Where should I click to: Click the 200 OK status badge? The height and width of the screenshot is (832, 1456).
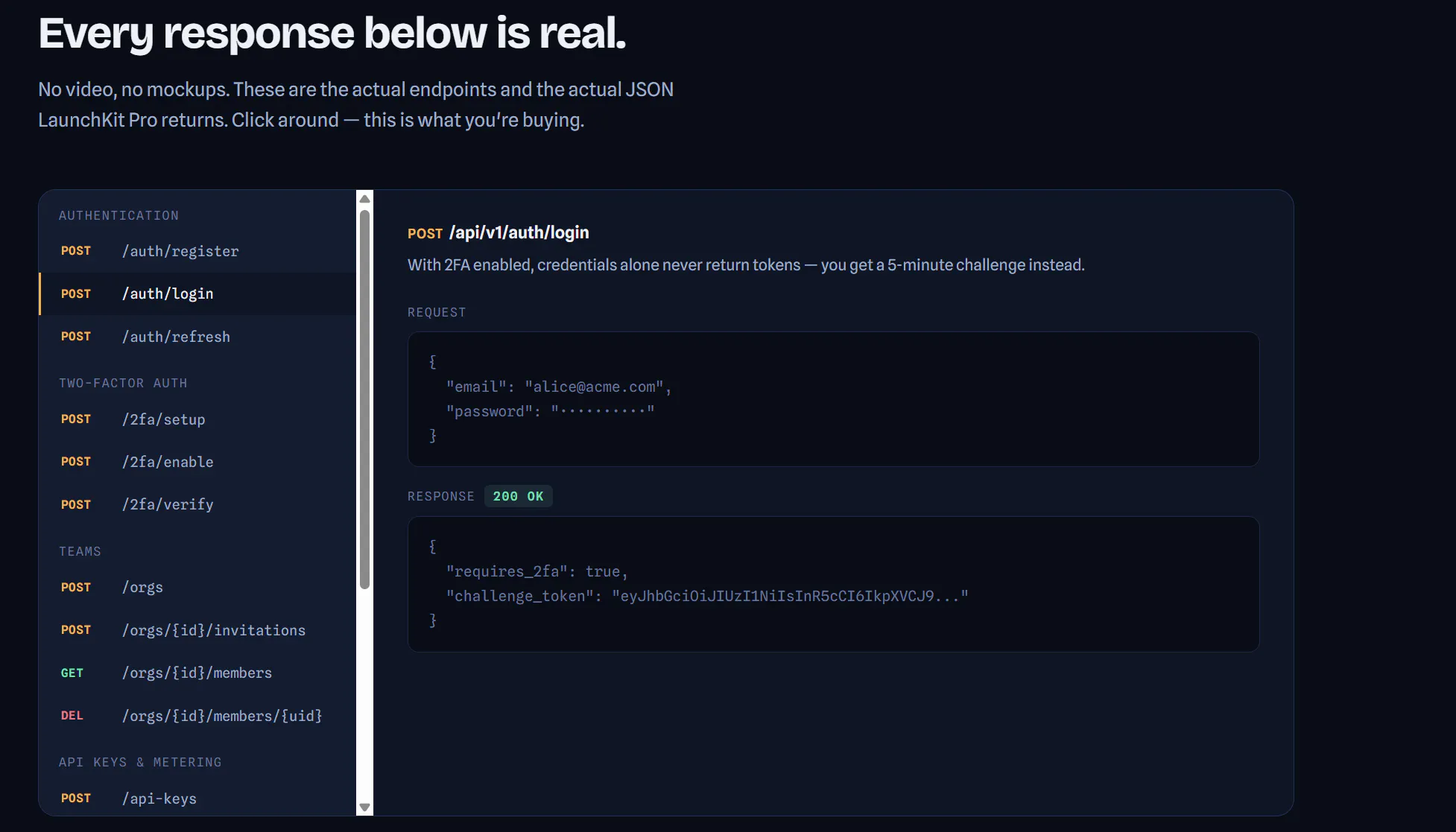(x=518, y=496)
